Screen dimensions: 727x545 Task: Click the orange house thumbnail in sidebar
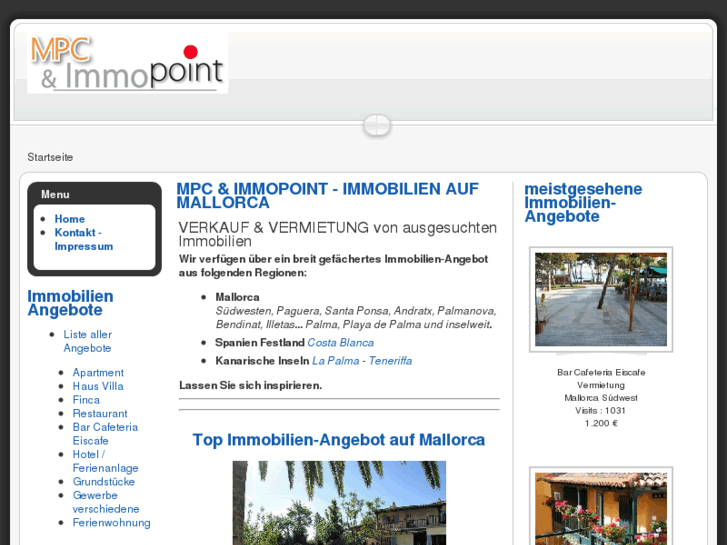pos(601,507)
